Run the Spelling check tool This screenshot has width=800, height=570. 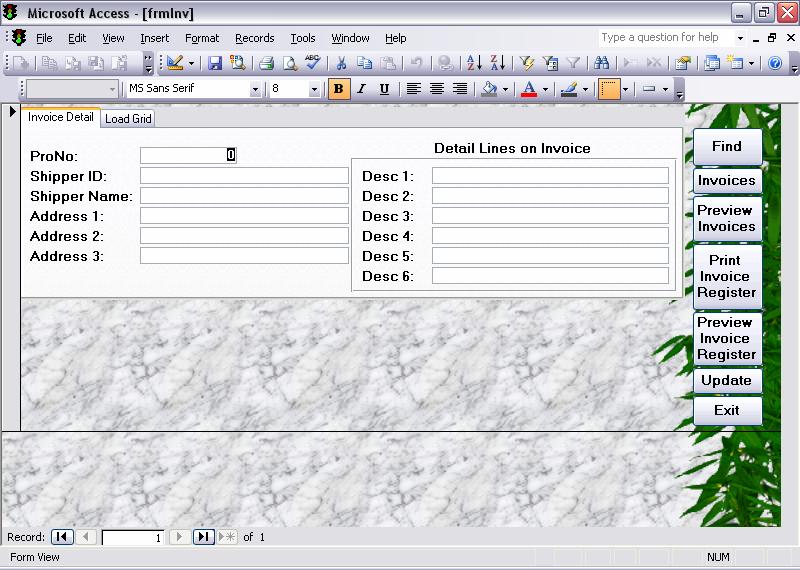pos(313,63)
